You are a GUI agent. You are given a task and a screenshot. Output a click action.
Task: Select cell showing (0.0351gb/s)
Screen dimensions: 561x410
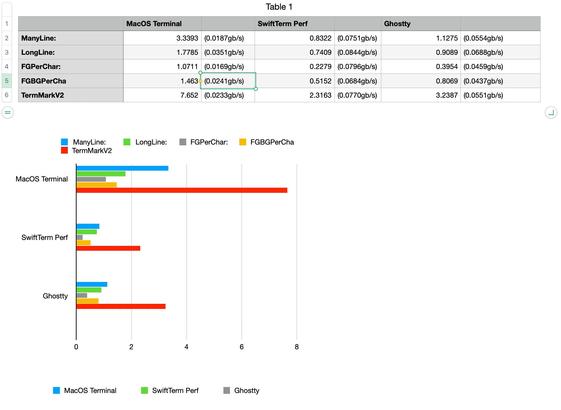(x=228, y=52)
